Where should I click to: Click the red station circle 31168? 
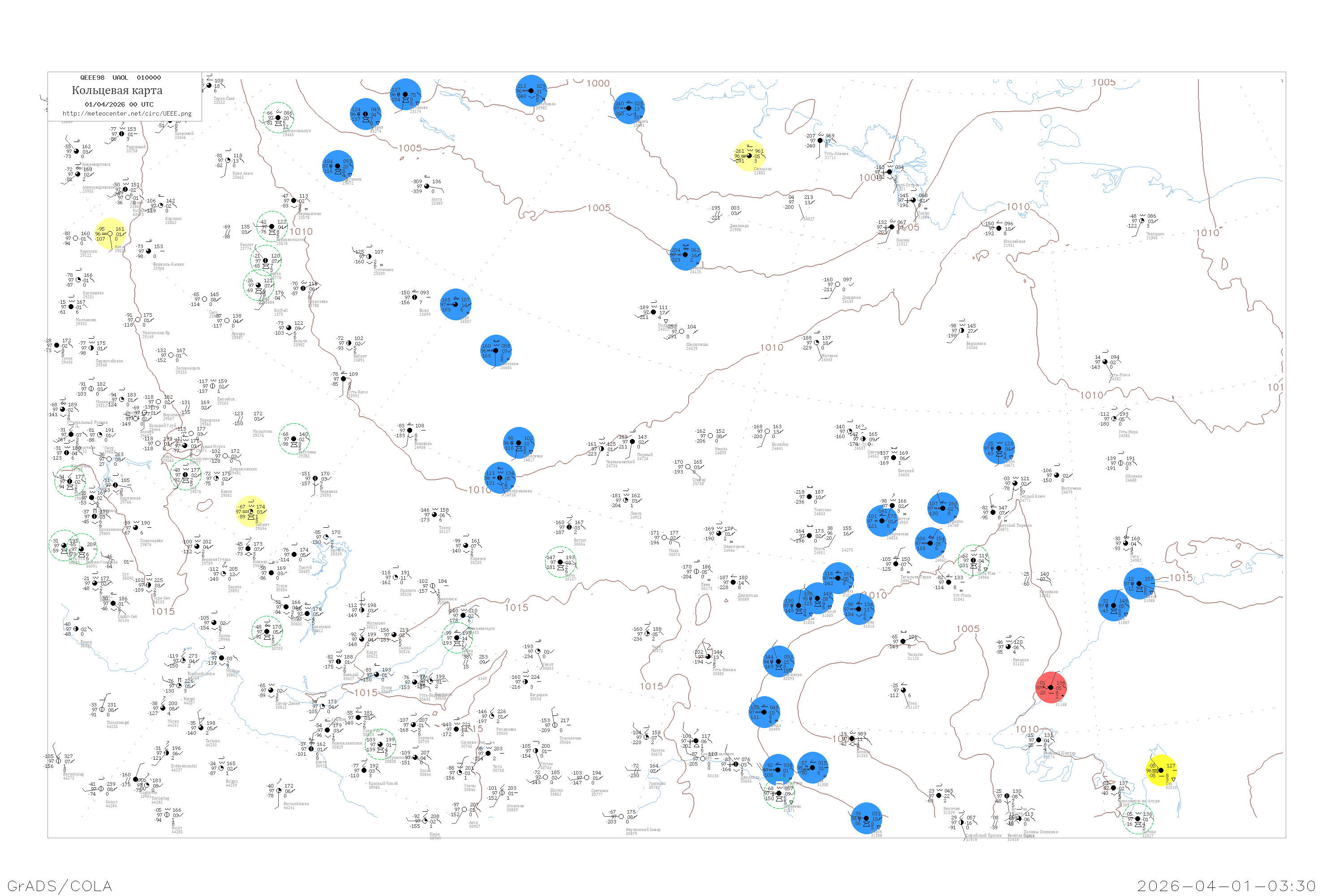click(x=1051, y=687)
